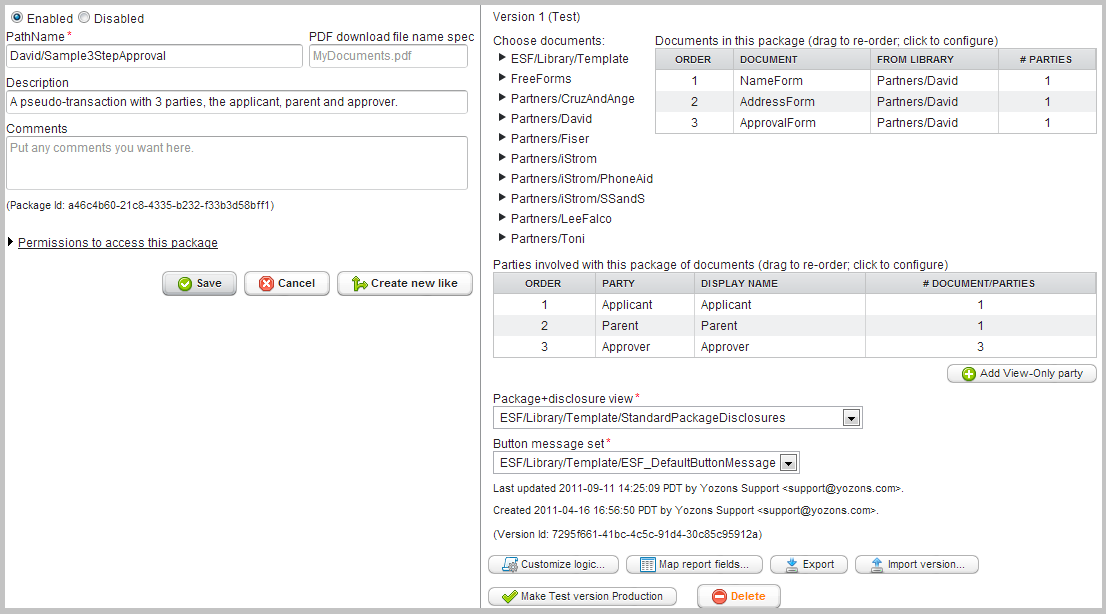
Task: Click the Import version button
Action: pos(916,564)
